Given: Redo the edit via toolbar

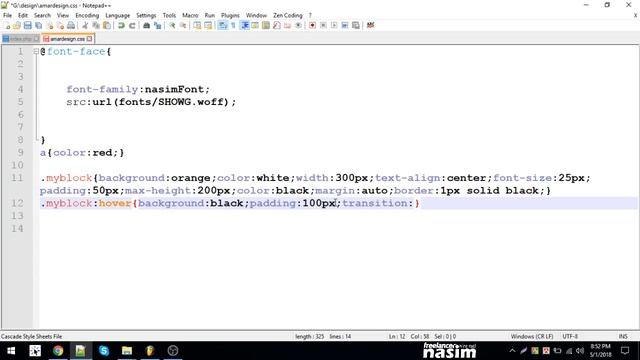Looking at the screenshot, I should (132, 25).
